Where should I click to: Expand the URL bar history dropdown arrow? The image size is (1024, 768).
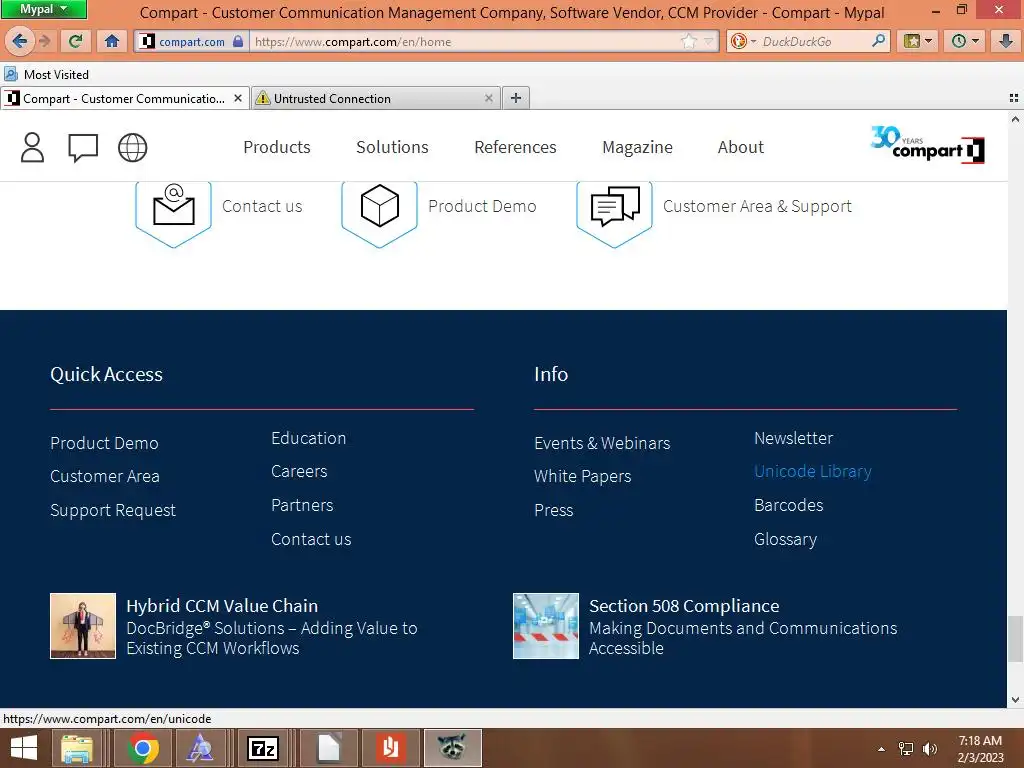708,41
